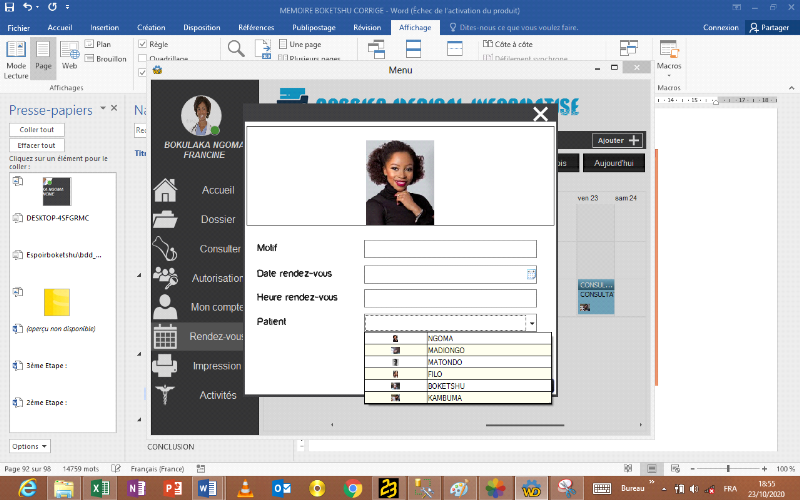Paste clipboard item DESKTOP-4SFGRMC

pyautogui.click(x=57, y=218)
